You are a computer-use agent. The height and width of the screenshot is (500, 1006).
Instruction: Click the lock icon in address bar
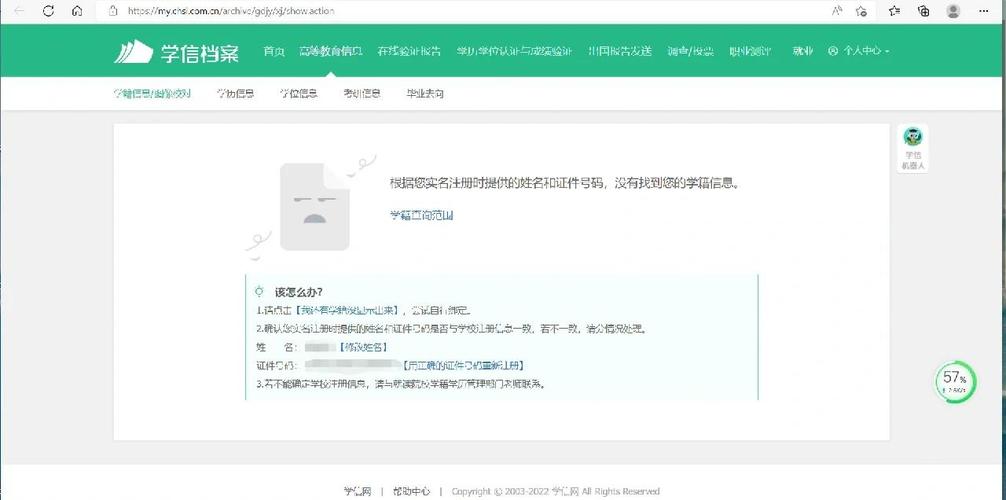(x=114, y=11)
